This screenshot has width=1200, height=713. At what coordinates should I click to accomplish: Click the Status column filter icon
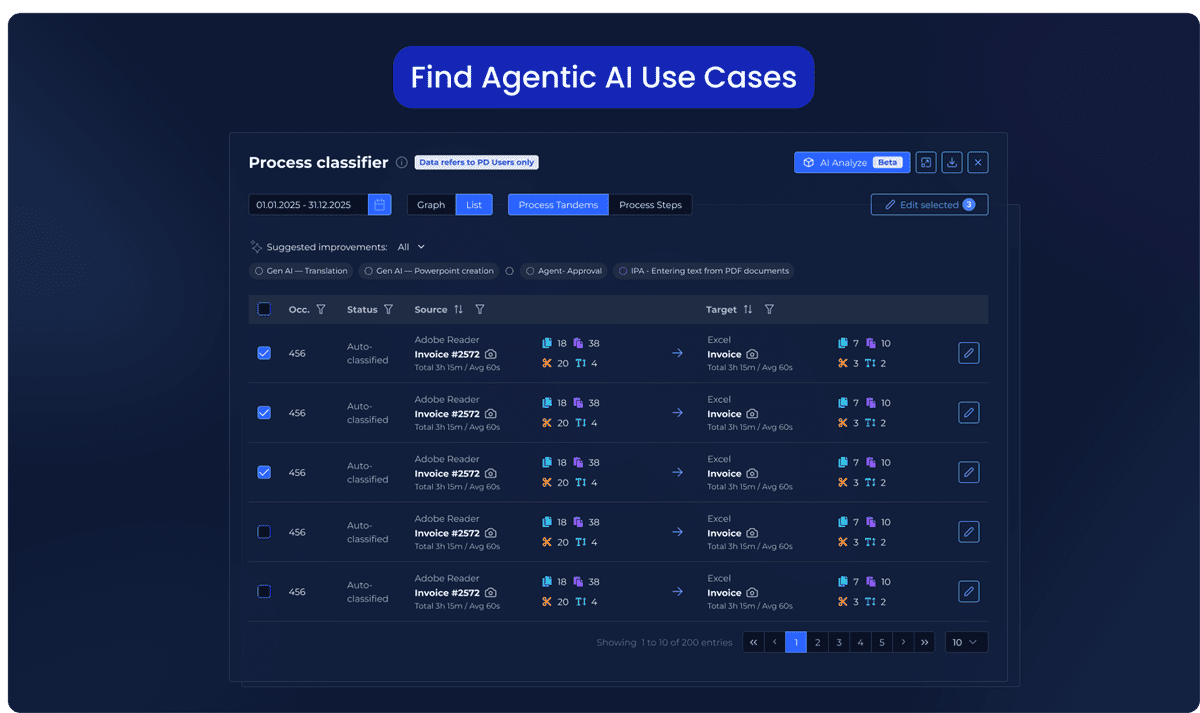tap(388, 310)
